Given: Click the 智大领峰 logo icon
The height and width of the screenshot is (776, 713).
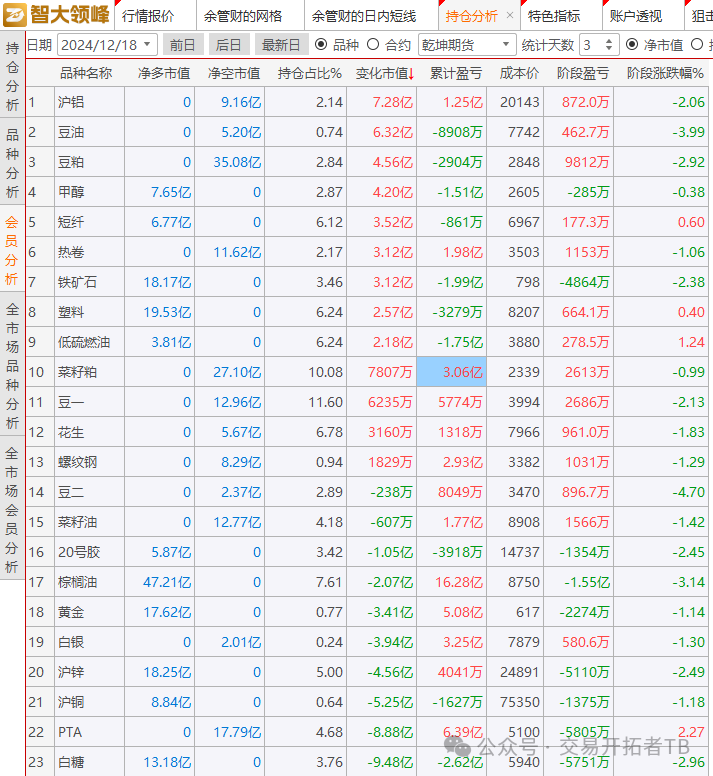Looking at the screenshot, I should tap(15, 15).
